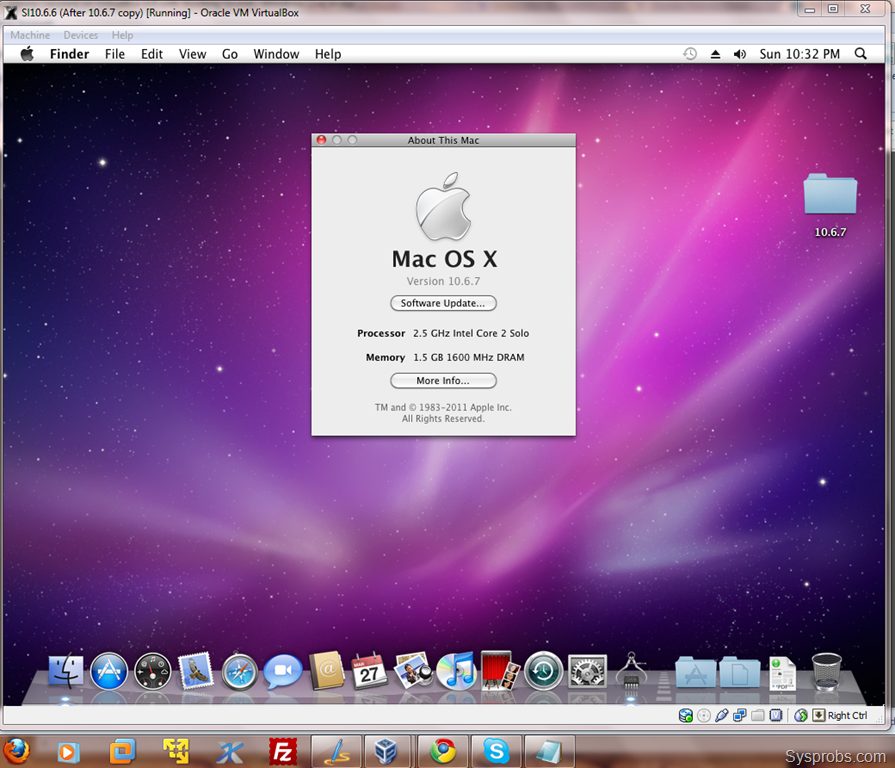
Task: Open the Window menu in Finder
Action: point(276,54)
